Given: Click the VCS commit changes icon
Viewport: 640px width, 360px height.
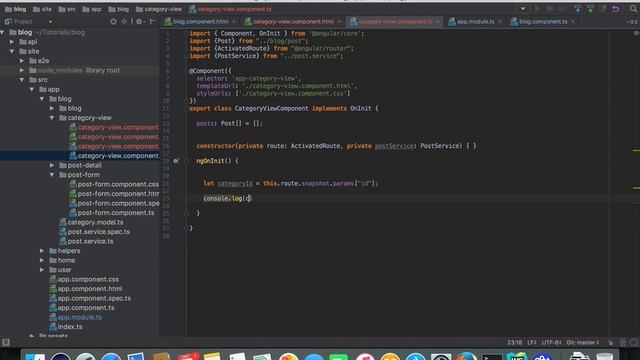Looking at the screenshot, I should pos(590,9).
